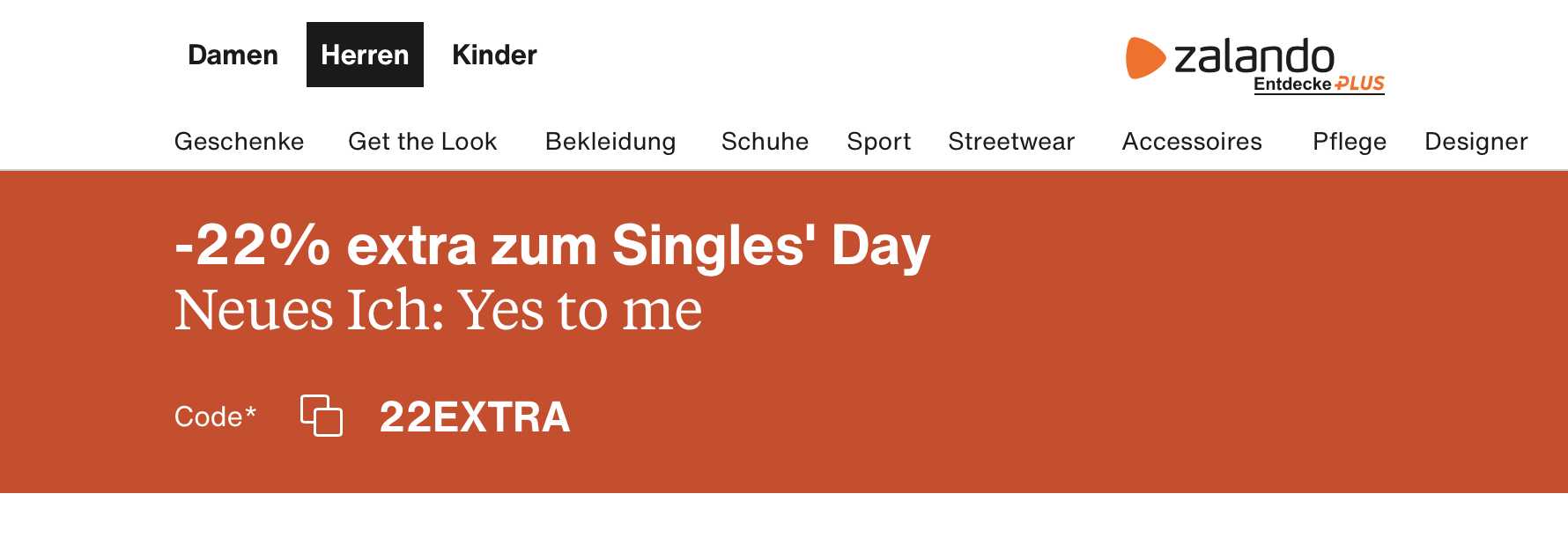Open the Zalando wordmark home link
The width and height of the screenshot is (1568, 538).
1254,57
